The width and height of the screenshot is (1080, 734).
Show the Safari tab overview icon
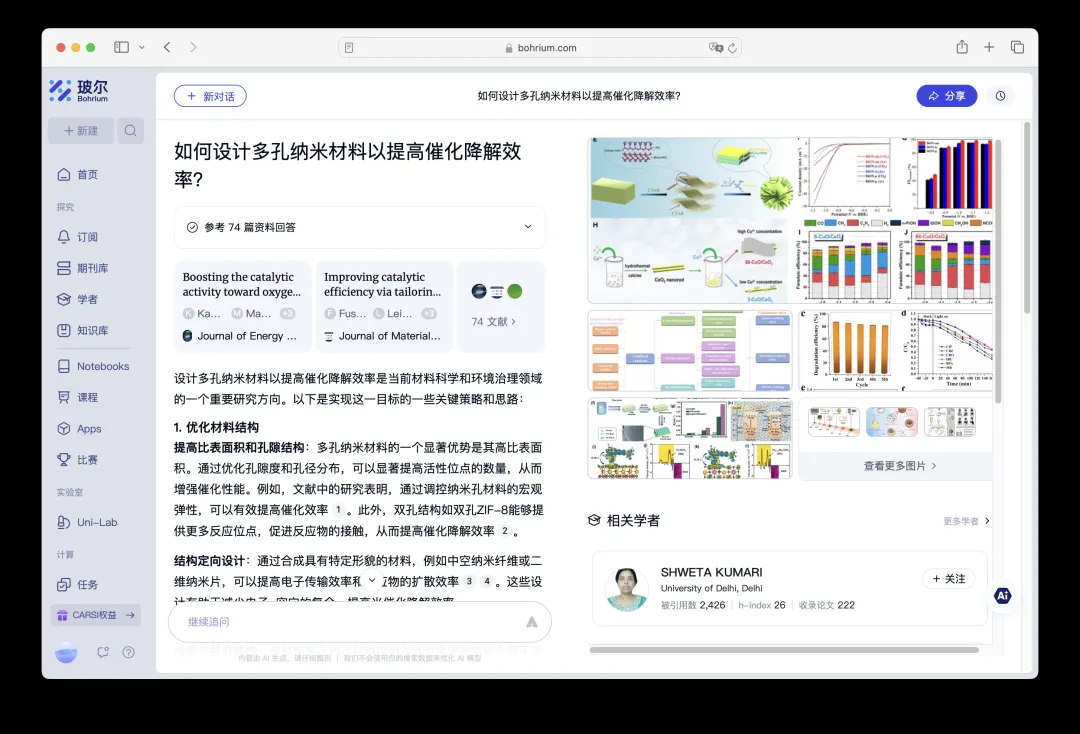point(1017,47)
